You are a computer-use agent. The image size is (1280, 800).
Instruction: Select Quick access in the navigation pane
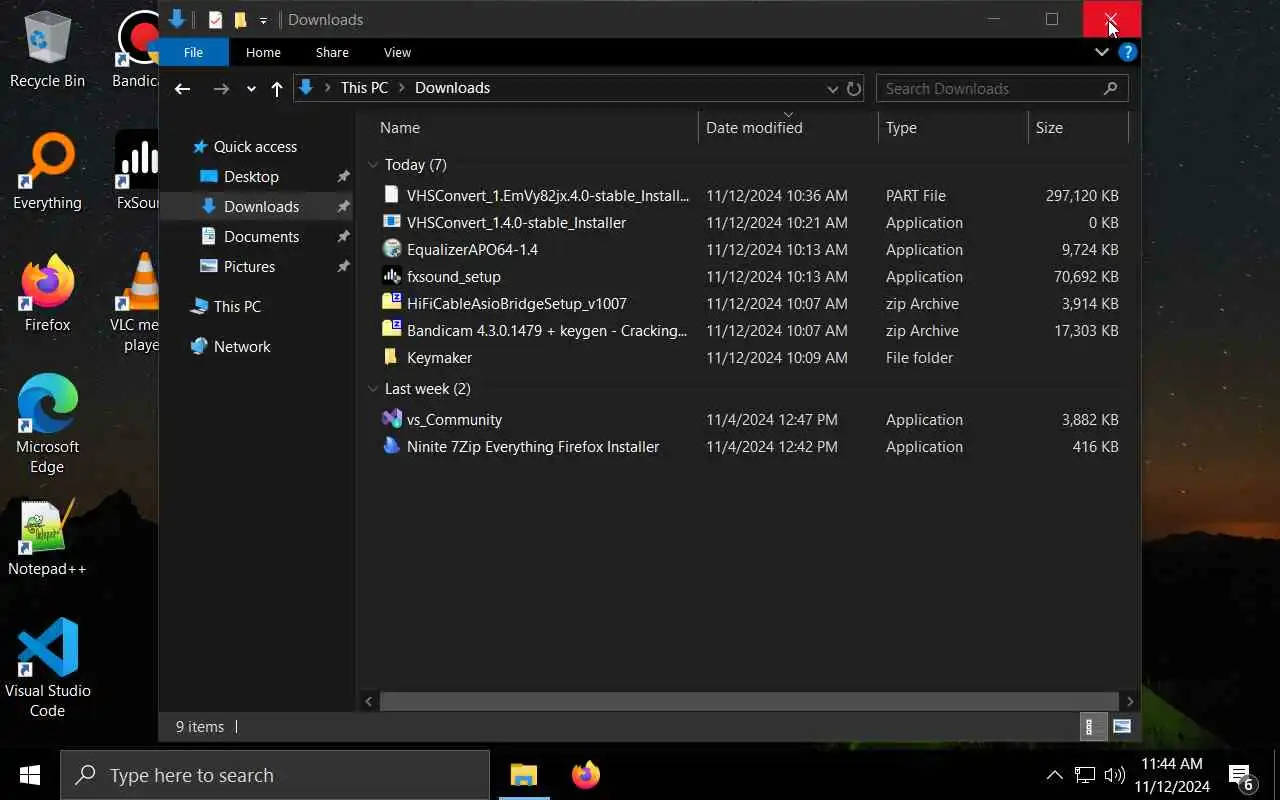pyautogui.click(x=255, y=146)
